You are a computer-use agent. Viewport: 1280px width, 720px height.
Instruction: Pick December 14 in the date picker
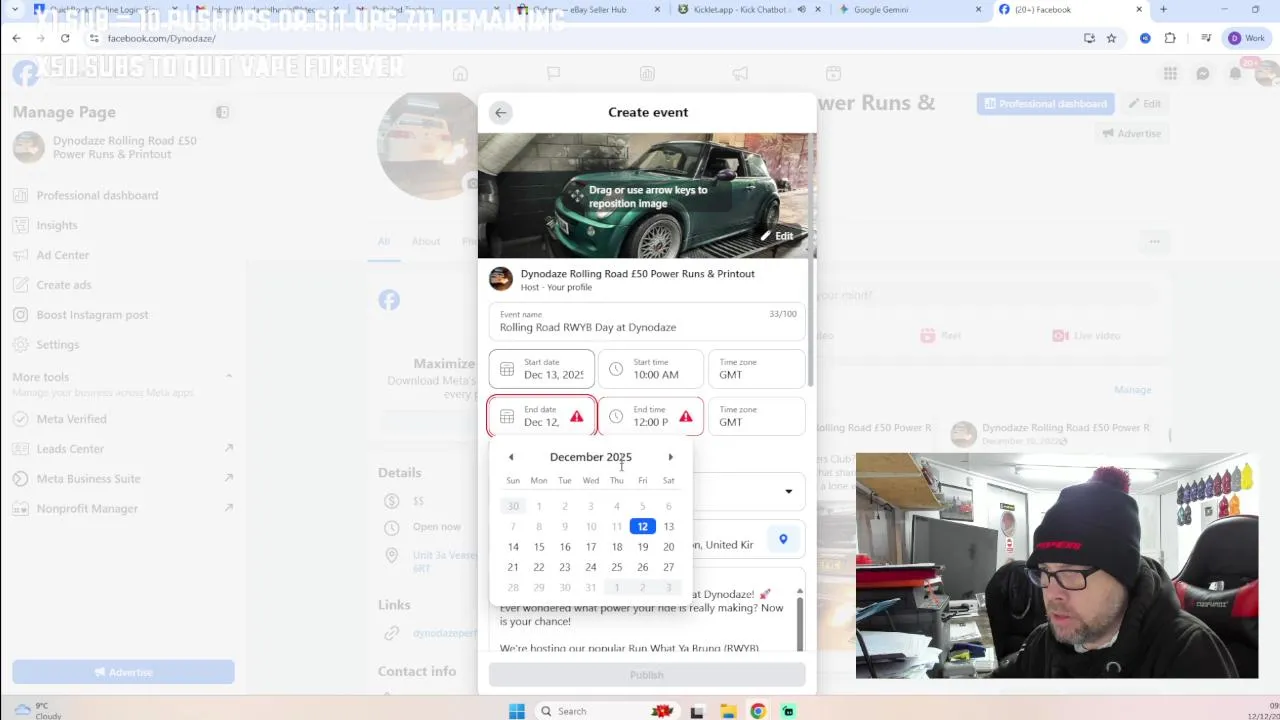(513, 547)
